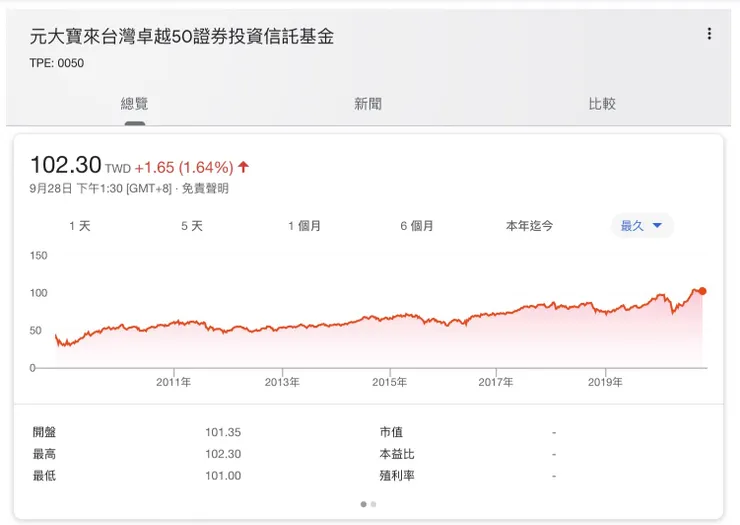
Task: Switch to the 總覽 tab
Action: 135,104
